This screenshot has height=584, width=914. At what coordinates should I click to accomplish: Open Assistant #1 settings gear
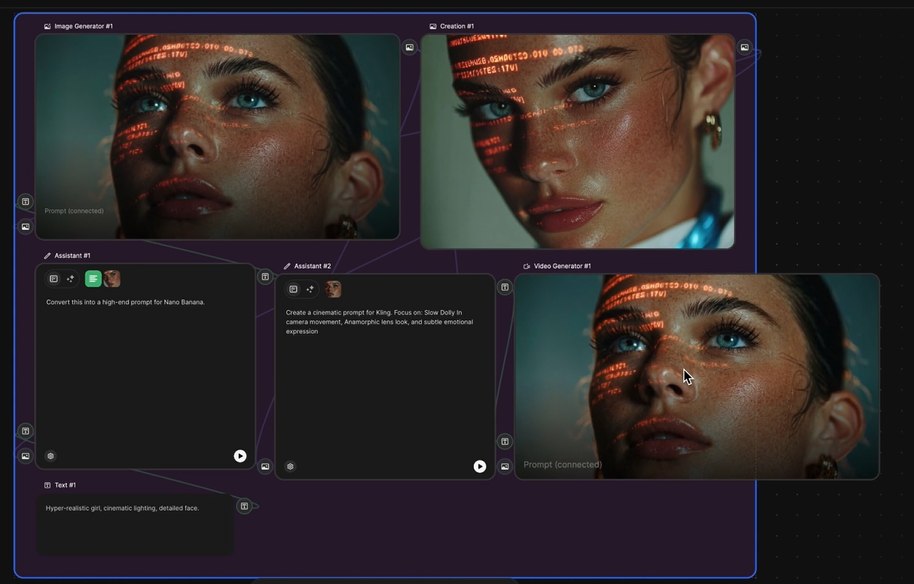(51, 456)
